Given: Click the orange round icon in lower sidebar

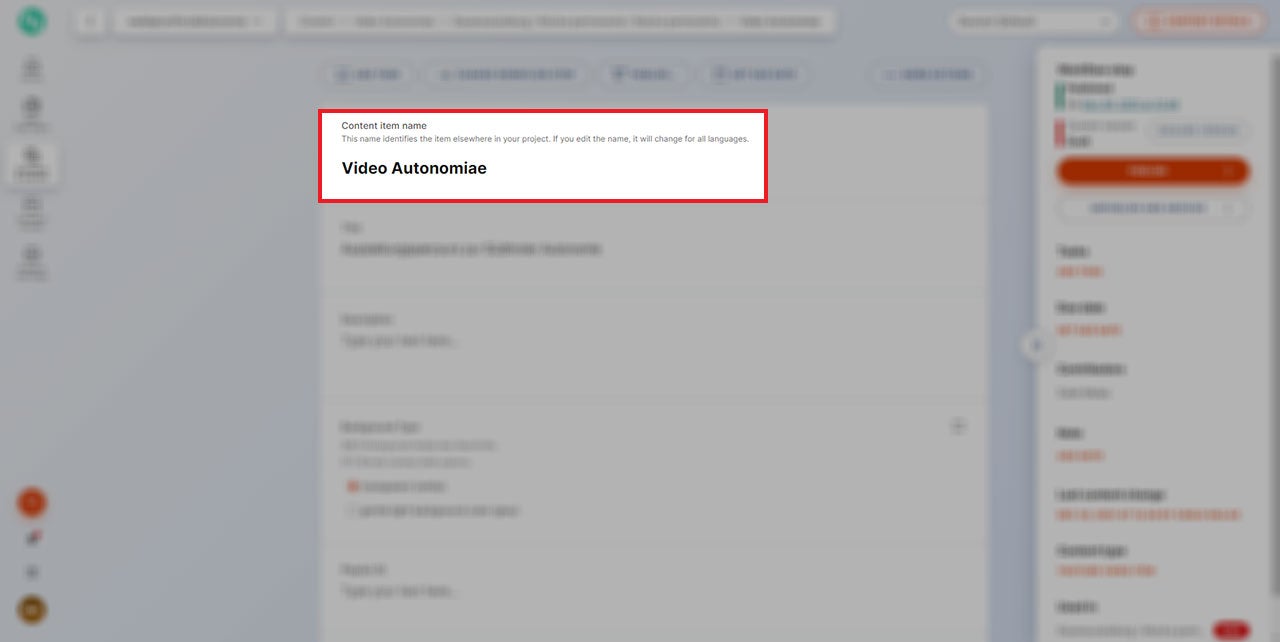Looking at the screenshot, I should (31, 503).
